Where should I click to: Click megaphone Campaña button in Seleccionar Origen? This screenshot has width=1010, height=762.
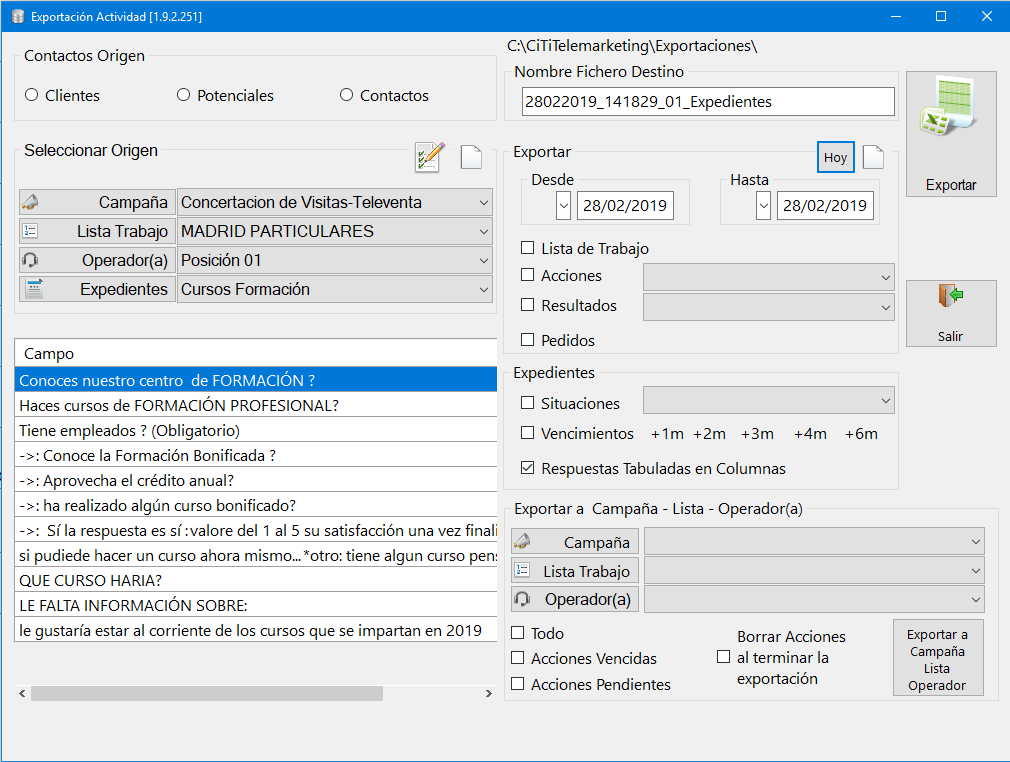pyautogui.click(x=97, y=202)
